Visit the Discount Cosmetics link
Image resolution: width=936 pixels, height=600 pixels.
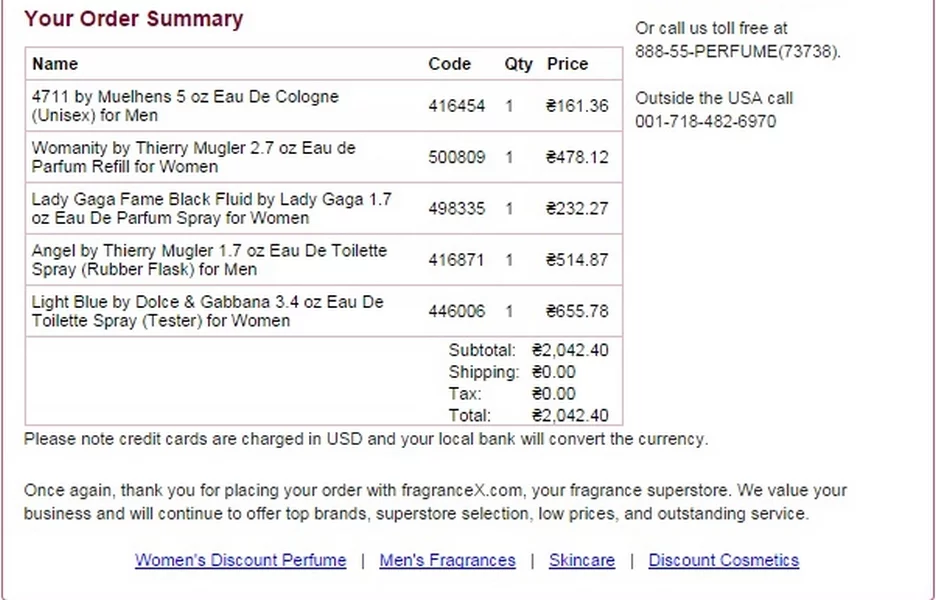(723, 560)
